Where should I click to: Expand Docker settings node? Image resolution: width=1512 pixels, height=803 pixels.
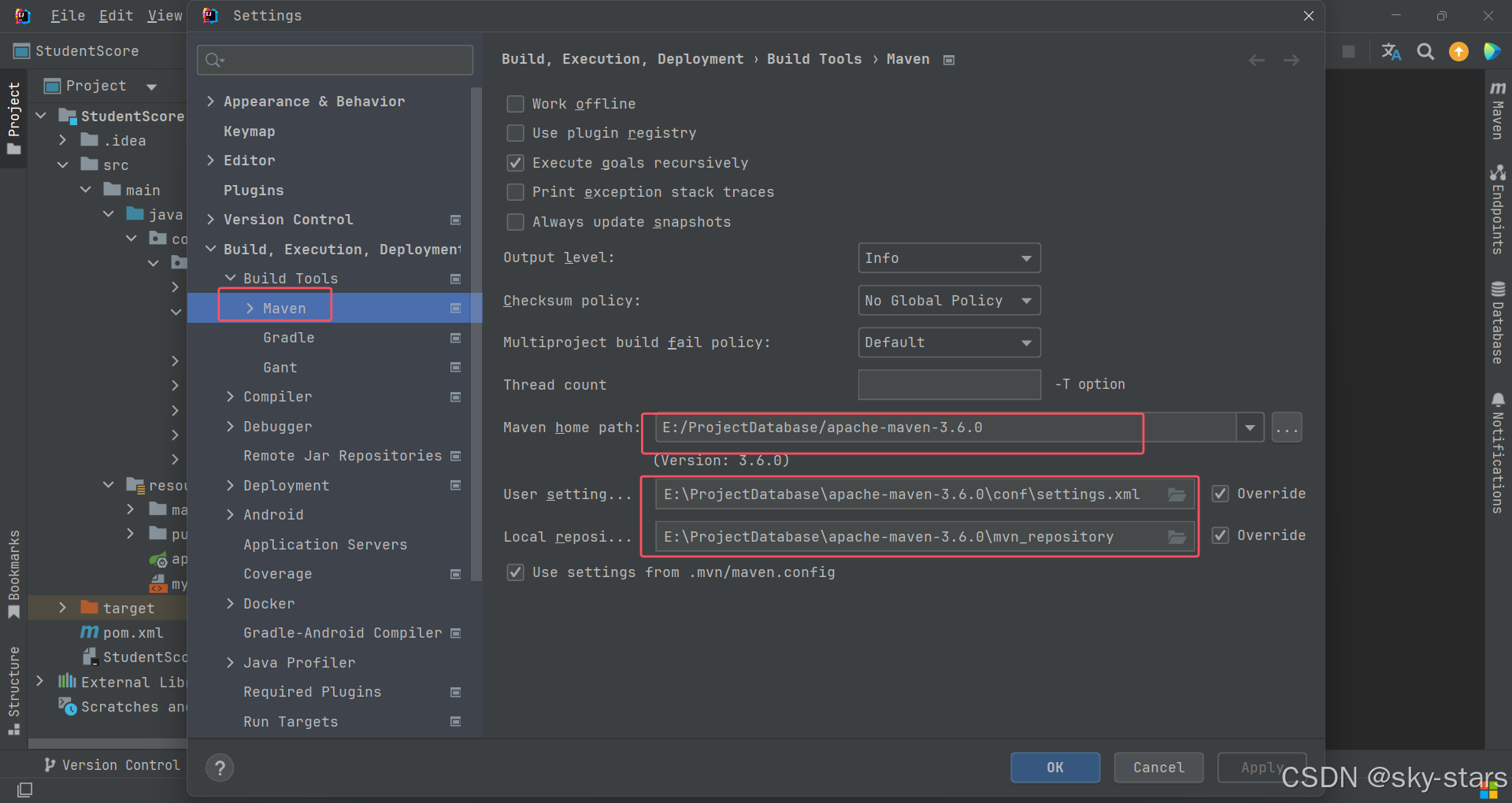click(231, 604)
